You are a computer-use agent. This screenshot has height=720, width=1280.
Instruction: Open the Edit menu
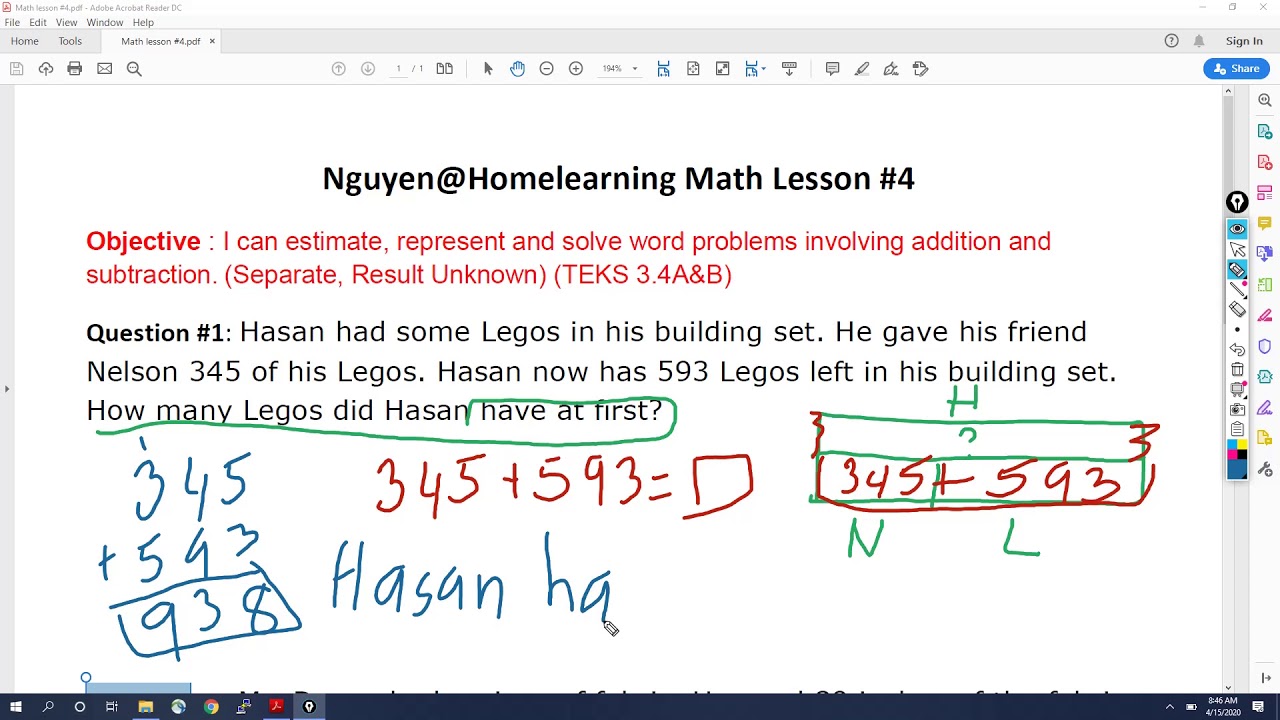pyautogui.click(x=38, y=22)
